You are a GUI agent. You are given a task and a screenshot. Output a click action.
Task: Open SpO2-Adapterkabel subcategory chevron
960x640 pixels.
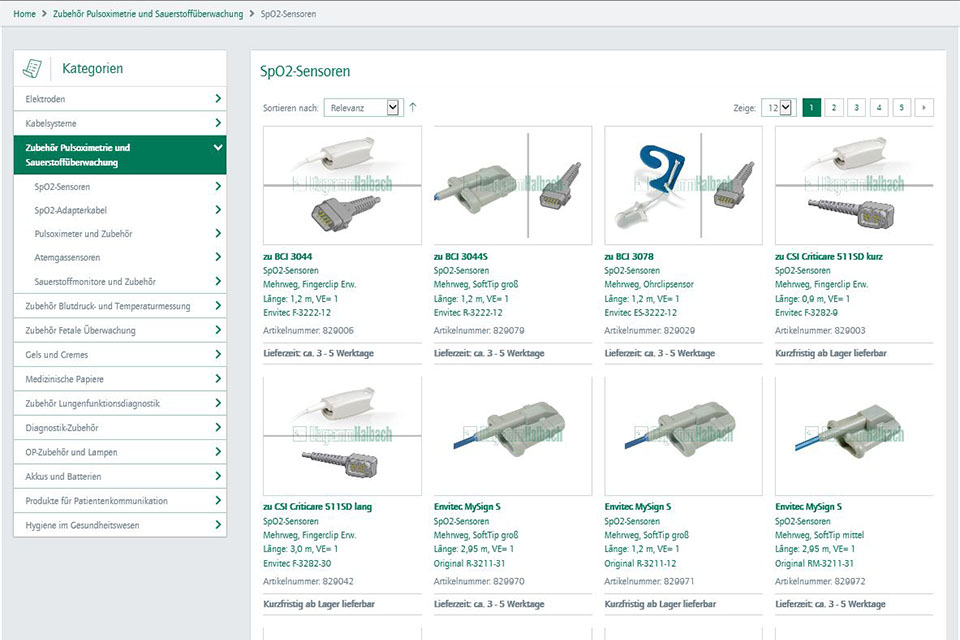click(x=218, y=209)
